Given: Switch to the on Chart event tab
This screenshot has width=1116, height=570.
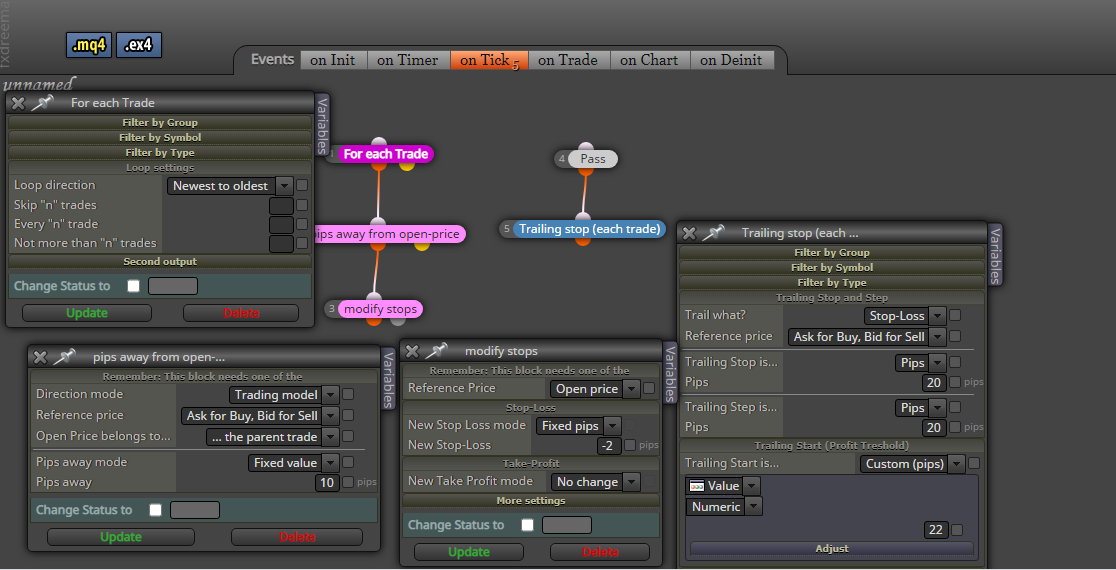Looking at the screenshot, I should coord(649,60).
